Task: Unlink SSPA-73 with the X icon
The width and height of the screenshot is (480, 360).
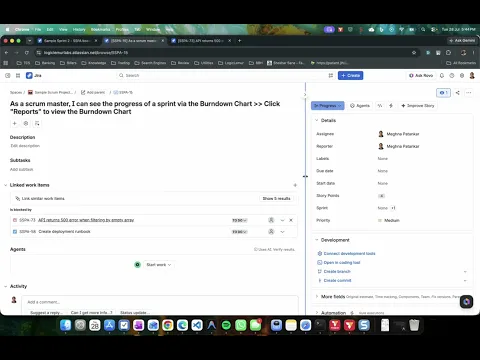Action: click(291, 220)
